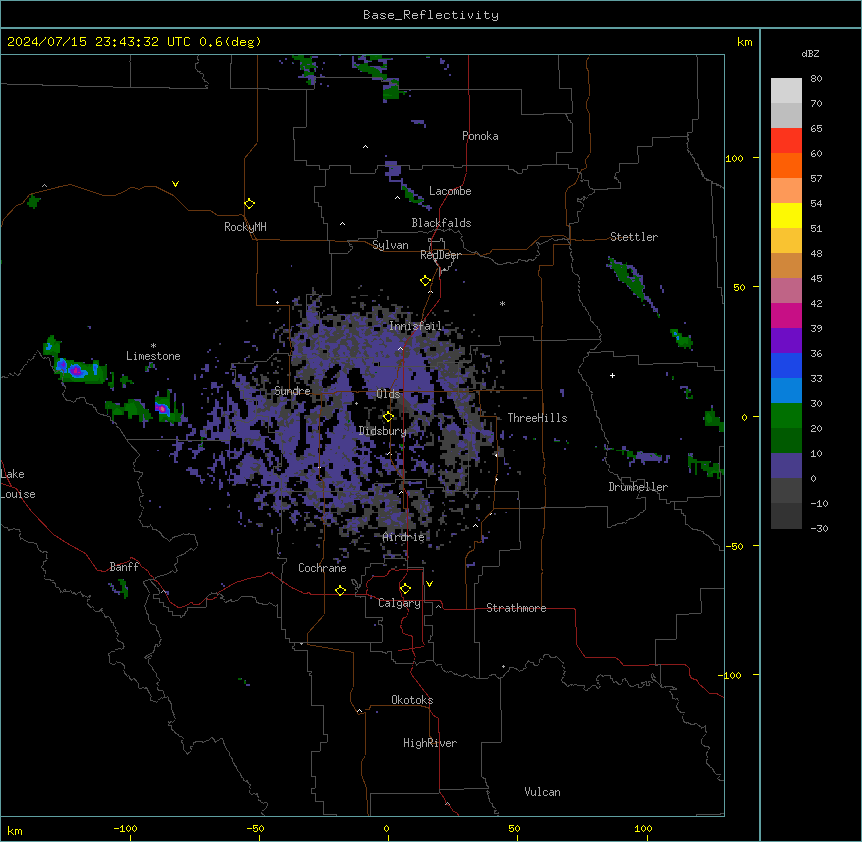Click the -50 tick label on right axis
The width and height of the screenshot is (862, 842).
pyautogui.click(x=734, y=546)
